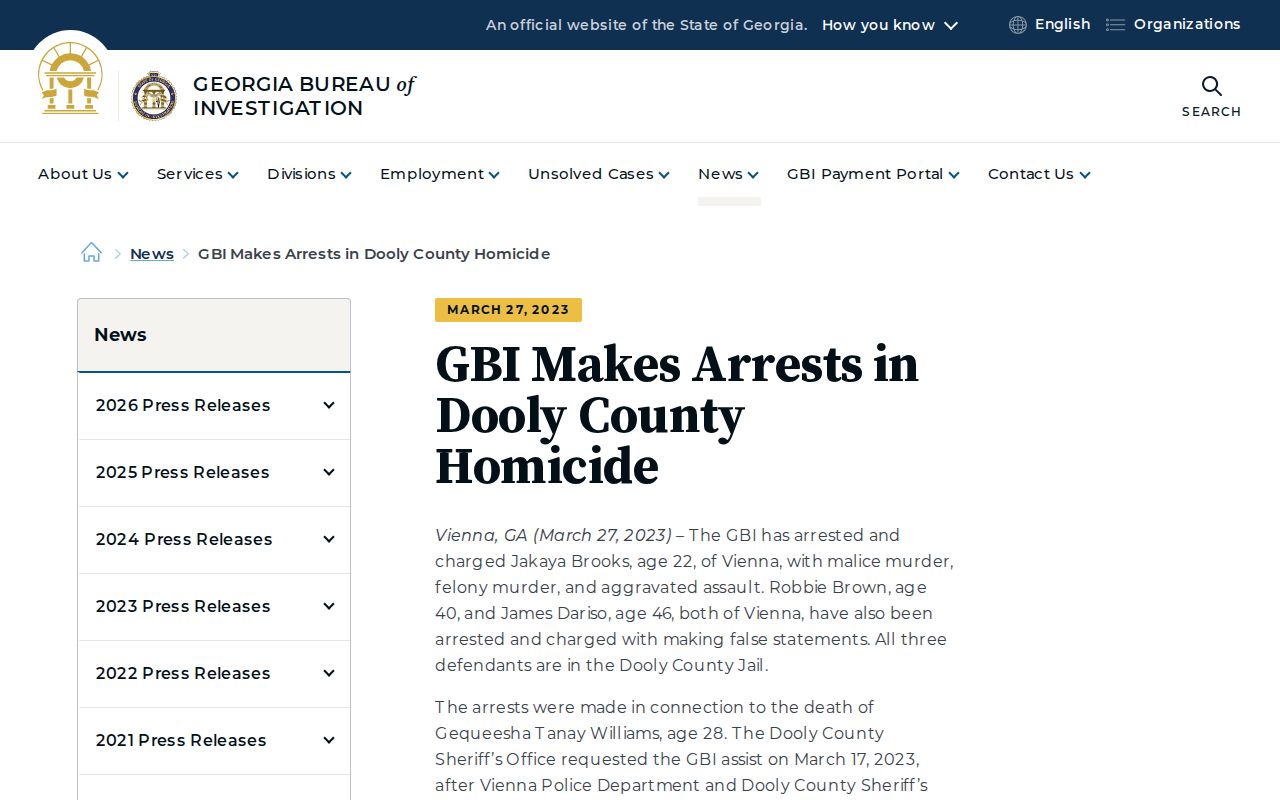Open the 2021 Press Releases link
The width and height of the screenshot is (1280, 800).
[181, 740]
